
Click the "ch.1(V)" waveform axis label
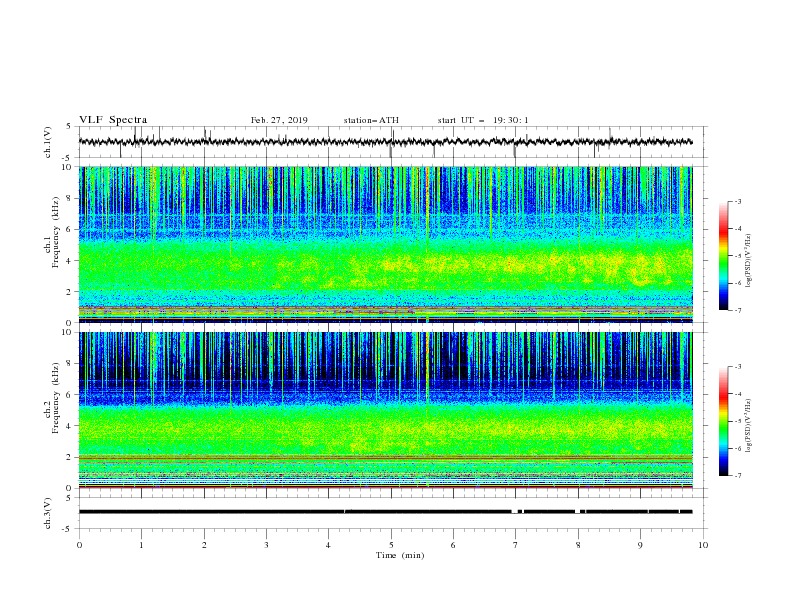[x=48, y=142]
